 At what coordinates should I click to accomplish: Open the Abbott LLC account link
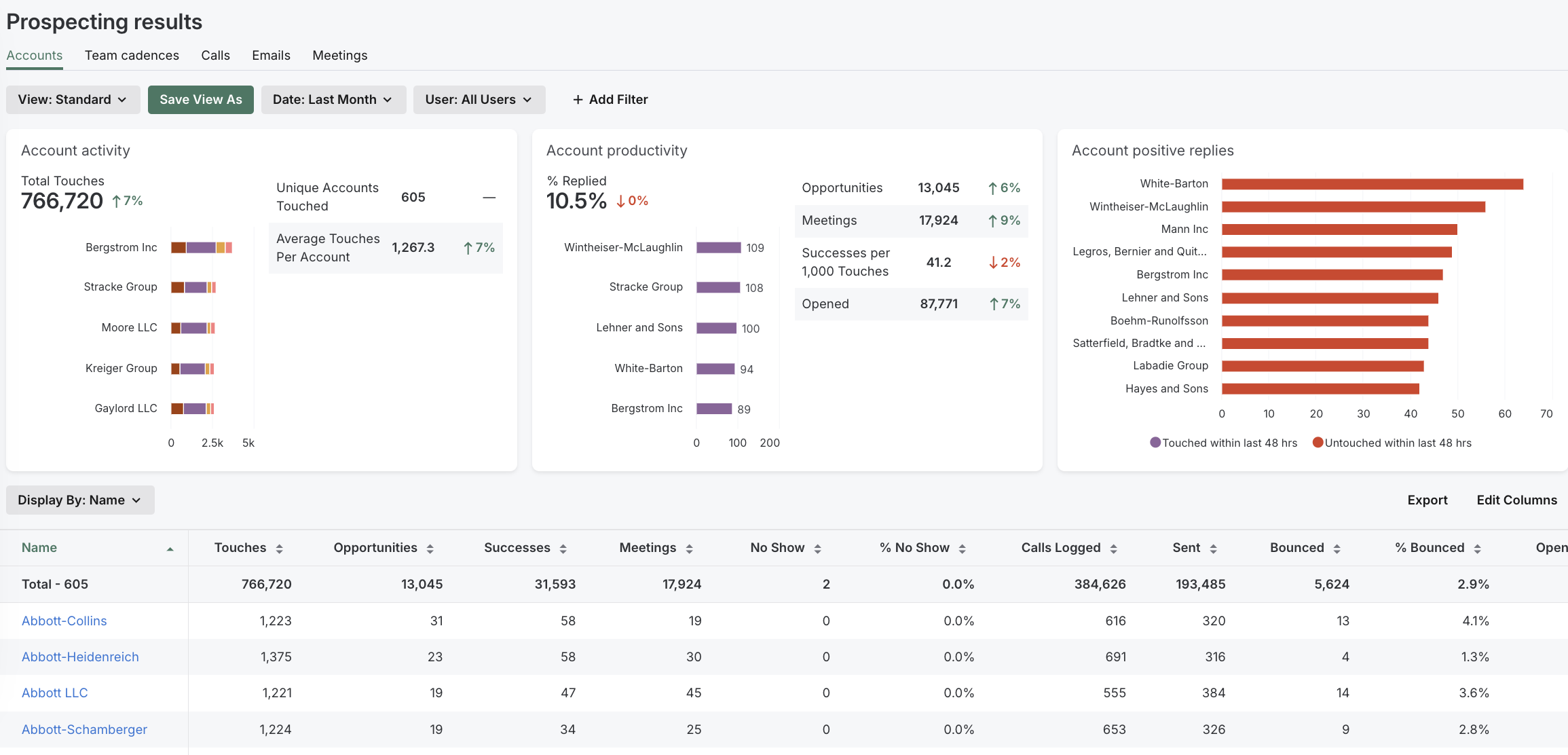[x=54, y=693]
